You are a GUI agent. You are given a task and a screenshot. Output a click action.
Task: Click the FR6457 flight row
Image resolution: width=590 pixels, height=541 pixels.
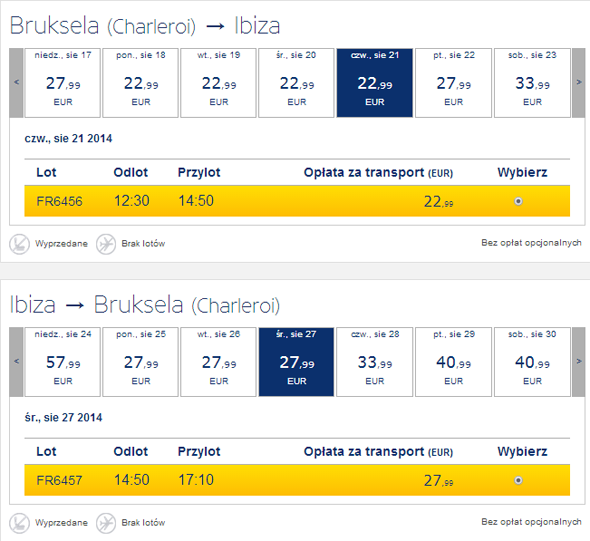297,480
